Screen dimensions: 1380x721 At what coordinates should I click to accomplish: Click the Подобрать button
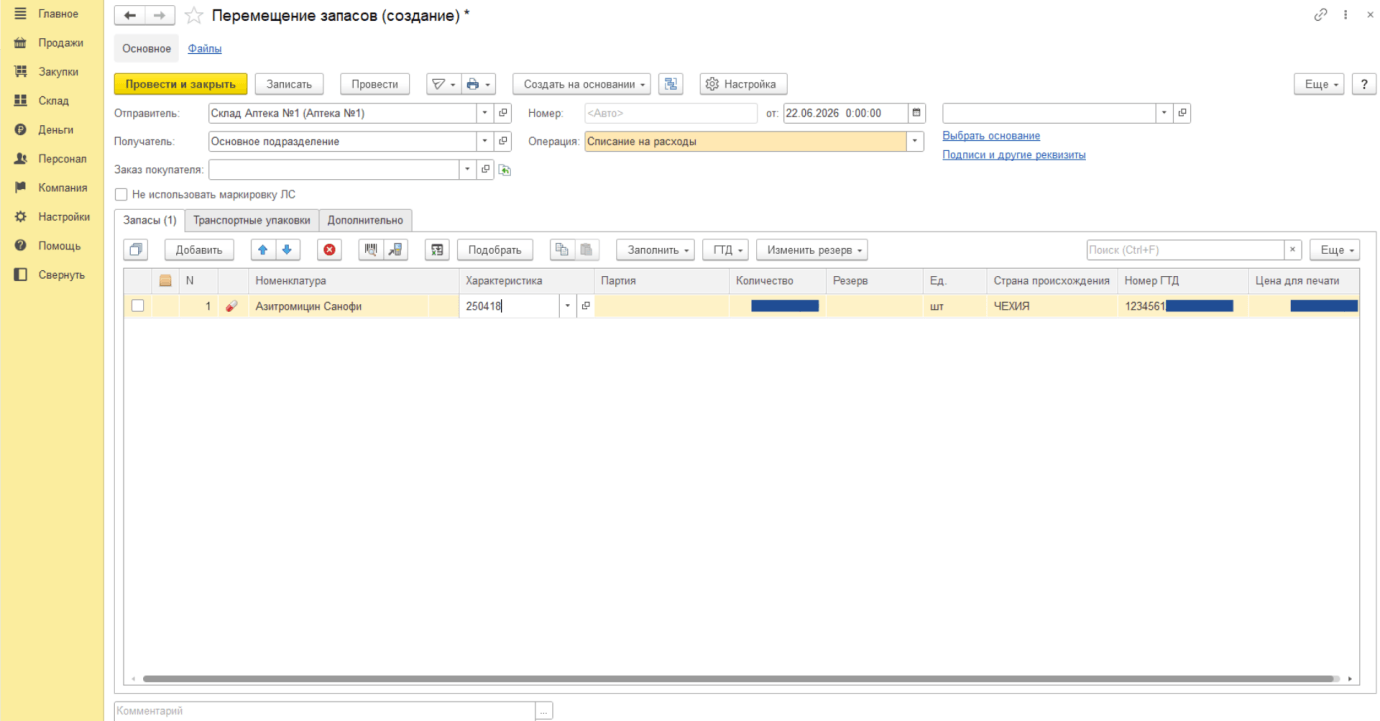[495, 250]
